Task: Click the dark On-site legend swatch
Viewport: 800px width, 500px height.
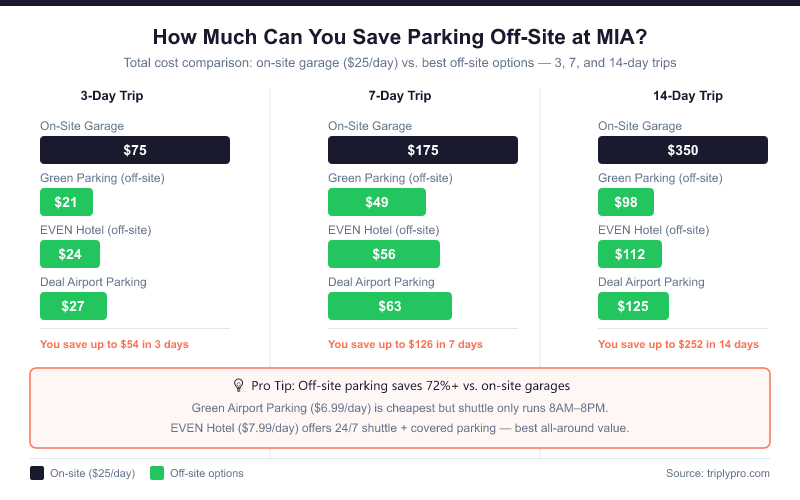Action: click(x=37, y=473)
